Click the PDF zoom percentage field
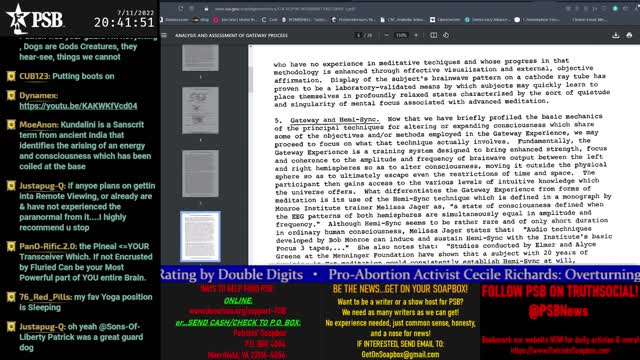640x360 pixels. (401, 36)
